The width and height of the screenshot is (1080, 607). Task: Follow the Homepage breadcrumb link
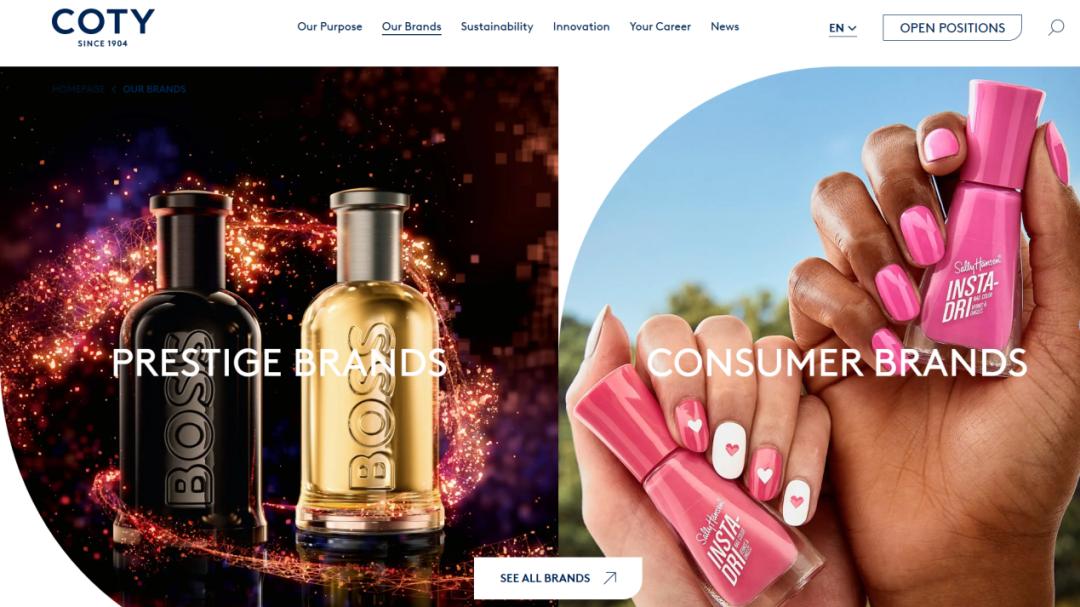78,89
